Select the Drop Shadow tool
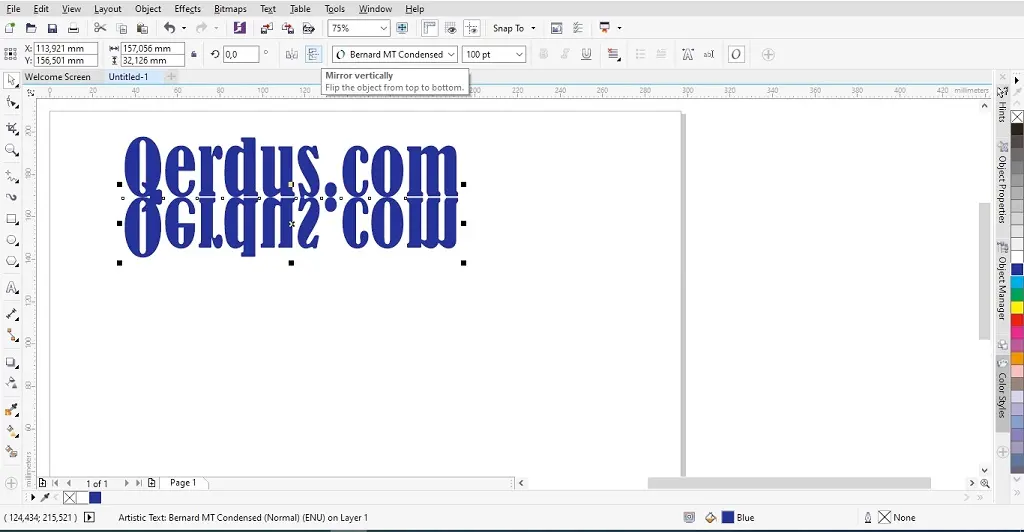The height and width of the screenshot is (532, 1024). (x=11, y=362)
